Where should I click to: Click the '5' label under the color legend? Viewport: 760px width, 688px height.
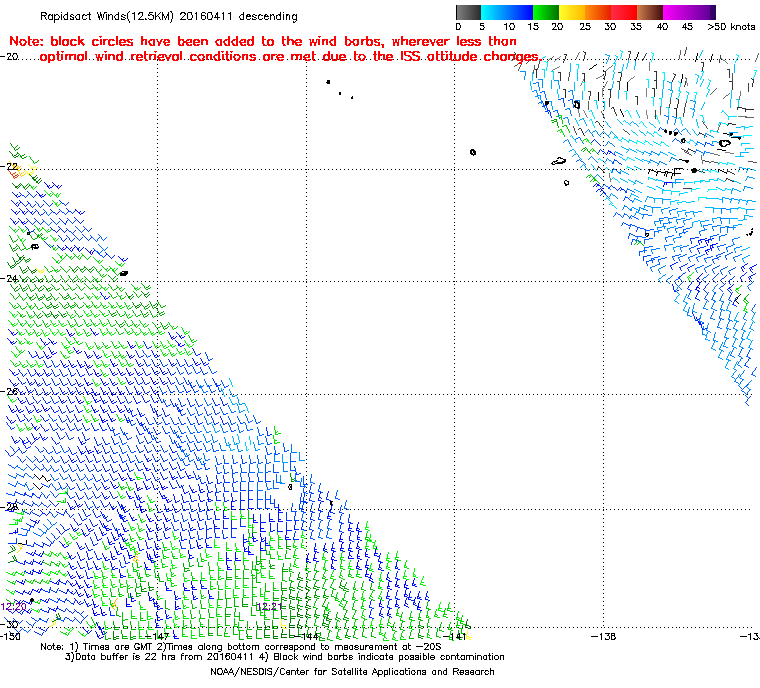(482, 27)
